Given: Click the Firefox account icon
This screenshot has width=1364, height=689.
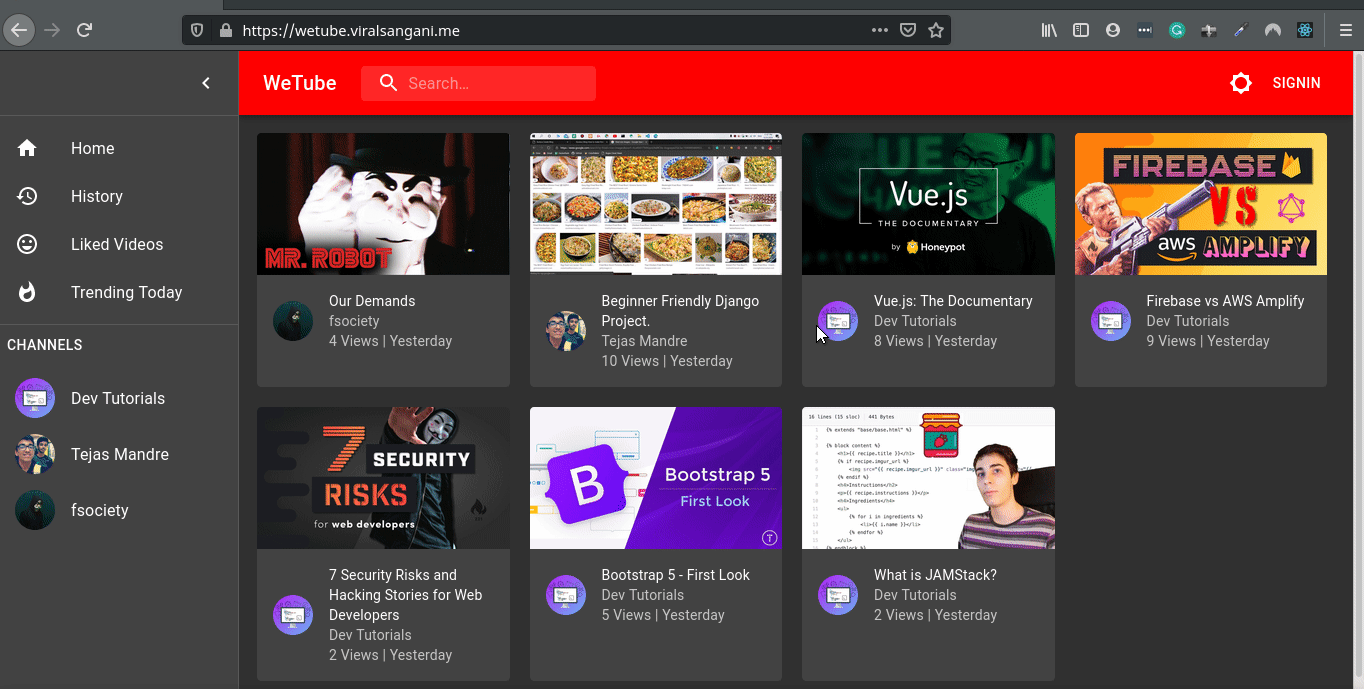Looking at the screenshot, I should pyautogui.click(x=1113, y=30).
